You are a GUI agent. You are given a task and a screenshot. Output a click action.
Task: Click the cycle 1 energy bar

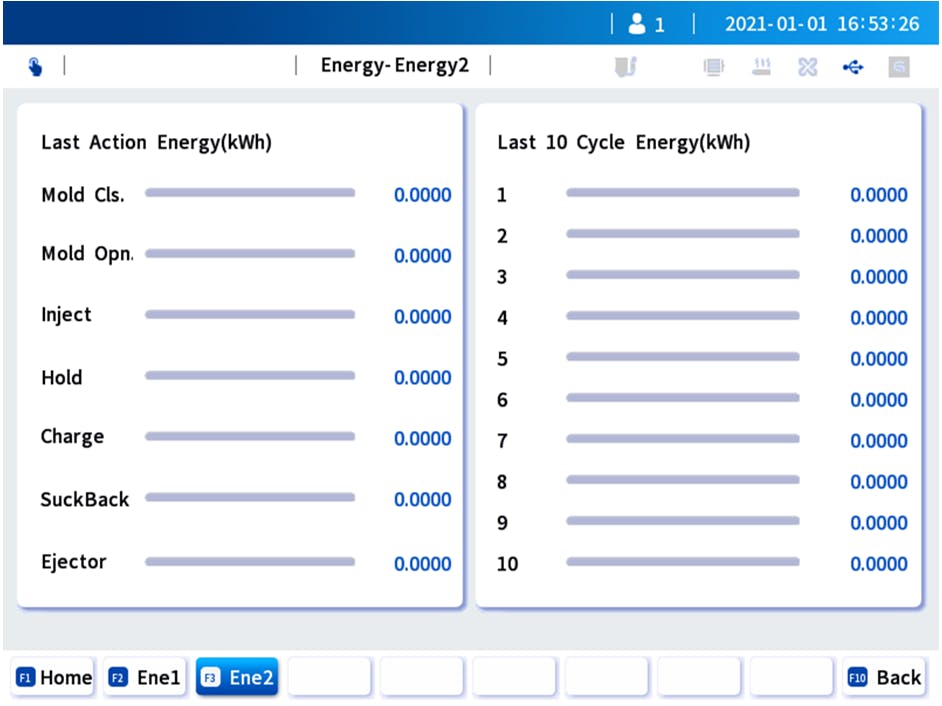pyautogui.click(x=682, y=192)
